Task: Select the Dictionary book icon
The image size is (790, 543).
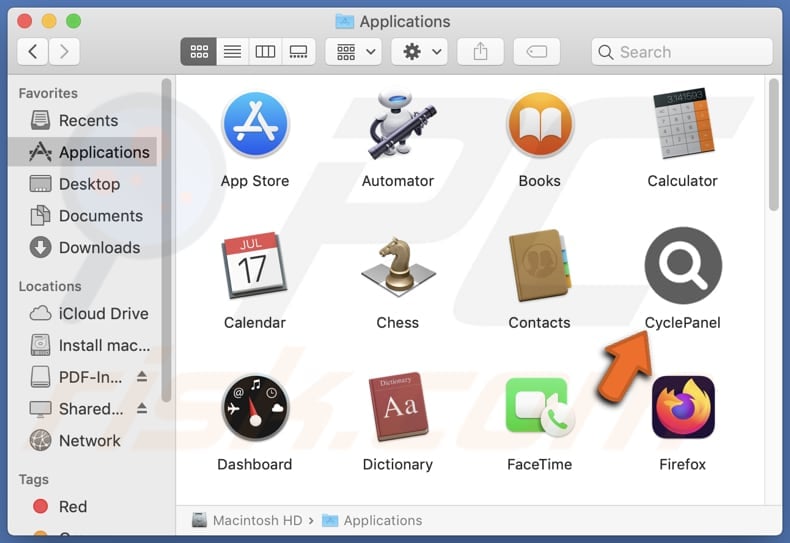Action: 398,408
